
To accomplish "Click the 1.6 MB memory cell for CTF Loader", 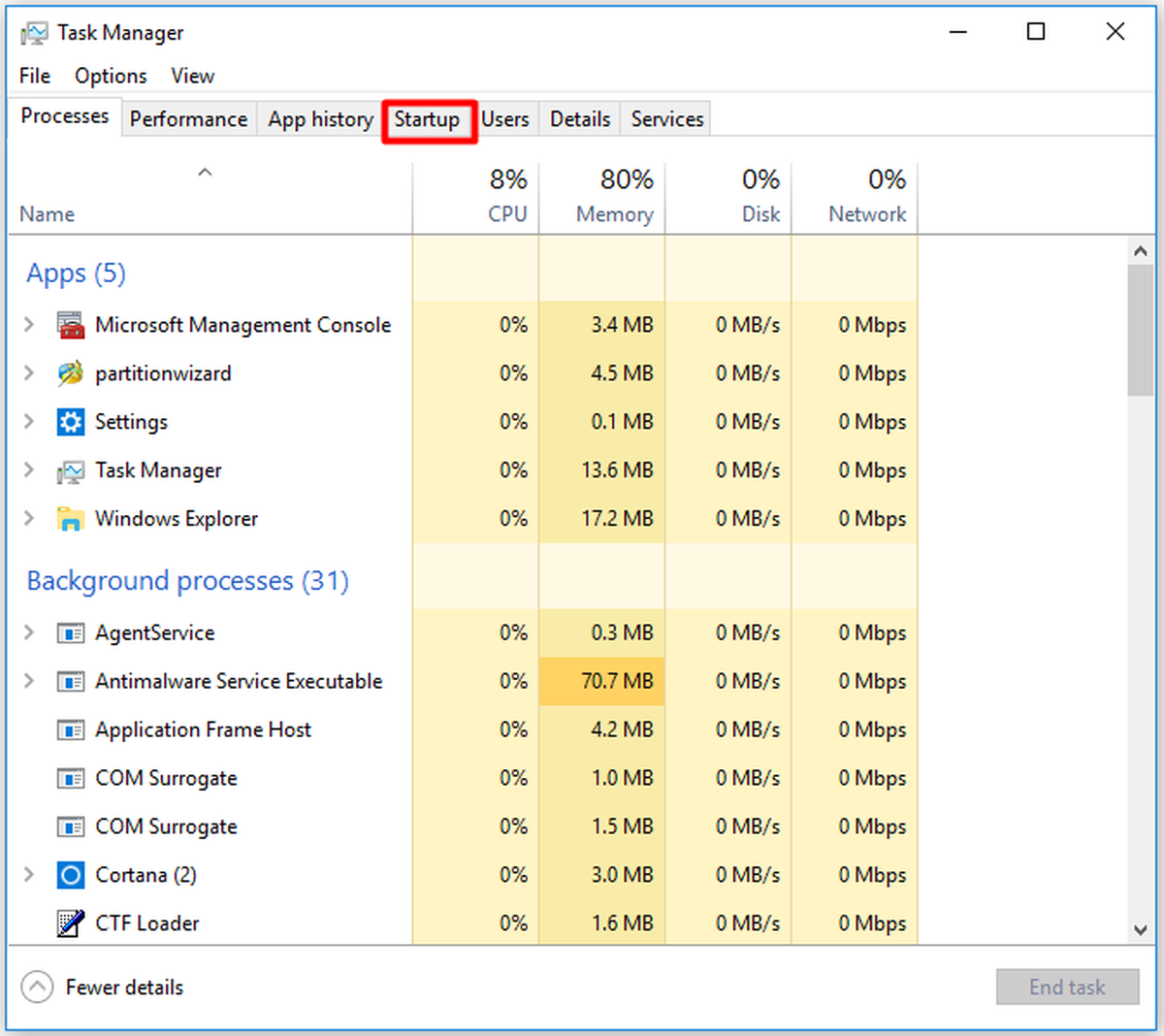I will click(x=601, y=923).
